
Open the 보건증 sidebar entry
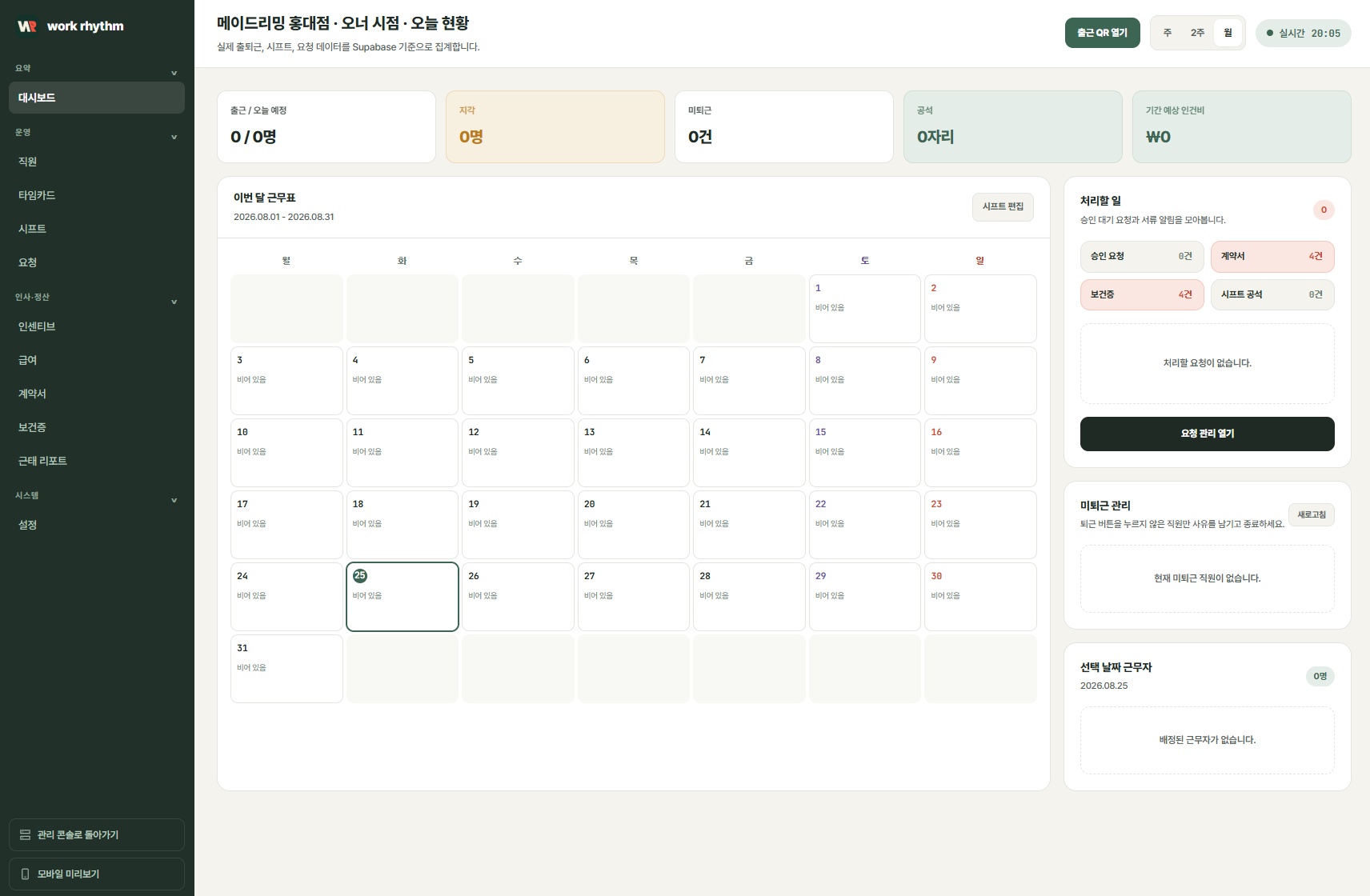(x=97, y=427)
